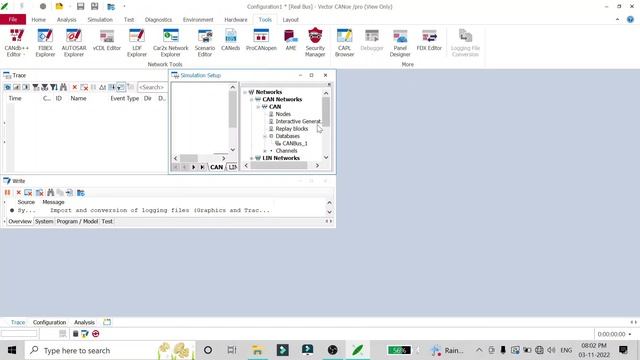Screen dimensions: 640x360
Task: Switch to the Layout ribbon tab
Action: pyautogui.click(x=291, y=20)
